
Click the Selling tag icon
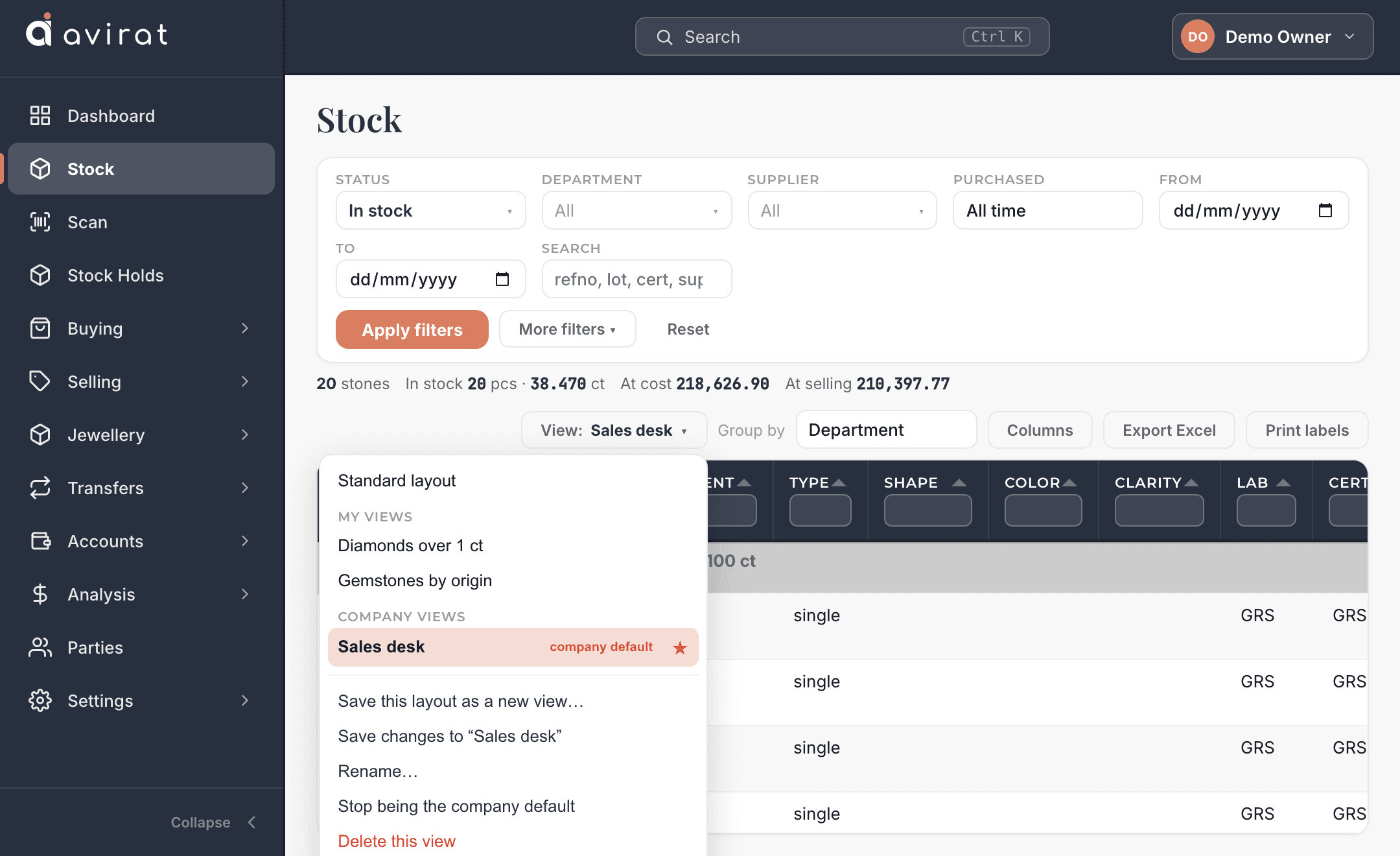(40, 381)
